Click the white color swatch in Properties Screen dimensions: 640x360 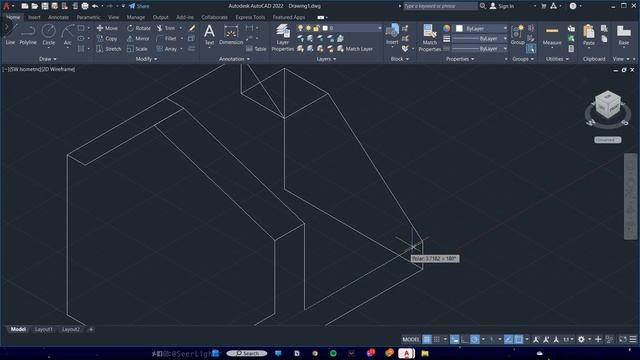pos(459,28)
